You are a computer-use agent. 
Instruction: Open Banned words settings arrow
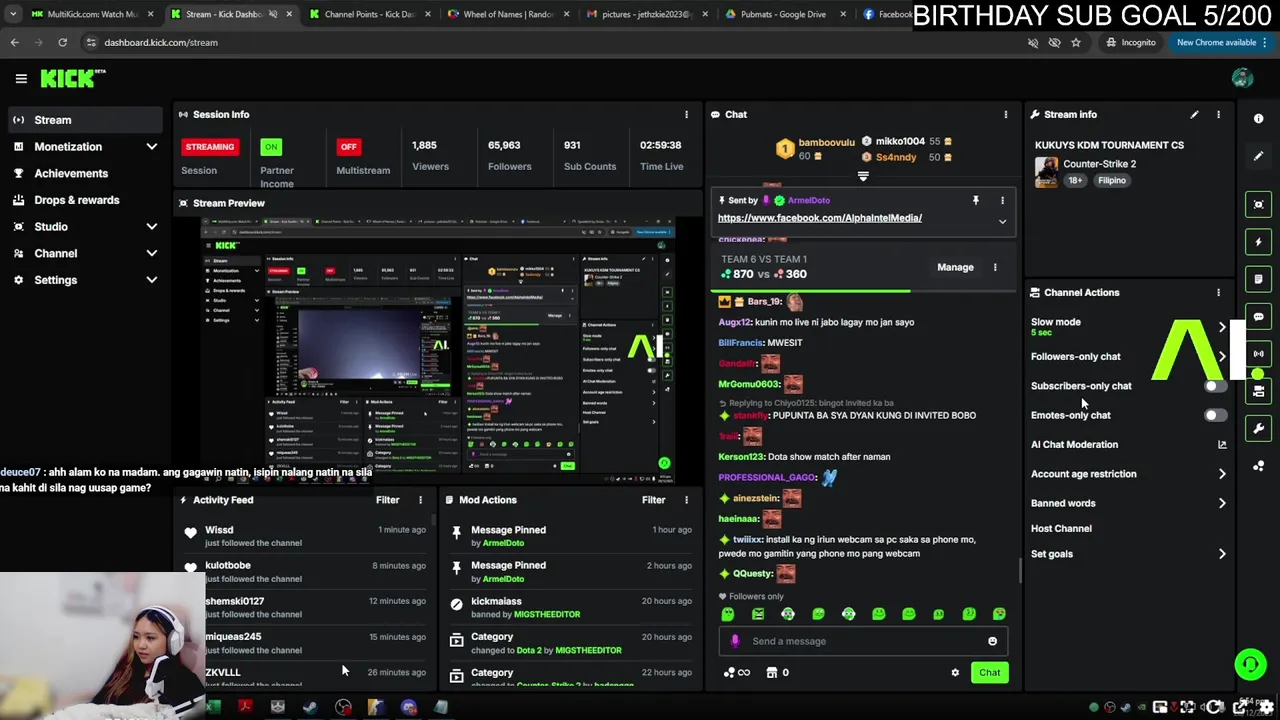pyautogui.click(x=1222, y=503)
